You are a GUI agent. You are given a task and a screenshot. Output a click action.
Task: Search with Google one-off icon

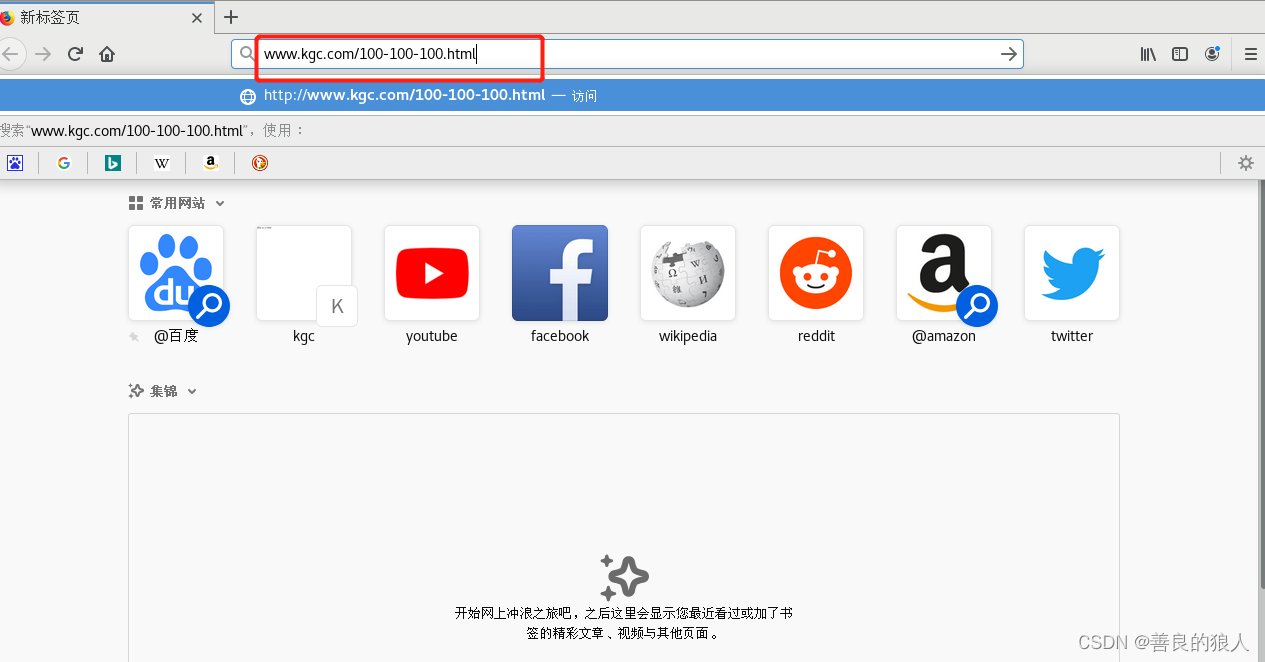pyautogui.click(x=64, y=163)
